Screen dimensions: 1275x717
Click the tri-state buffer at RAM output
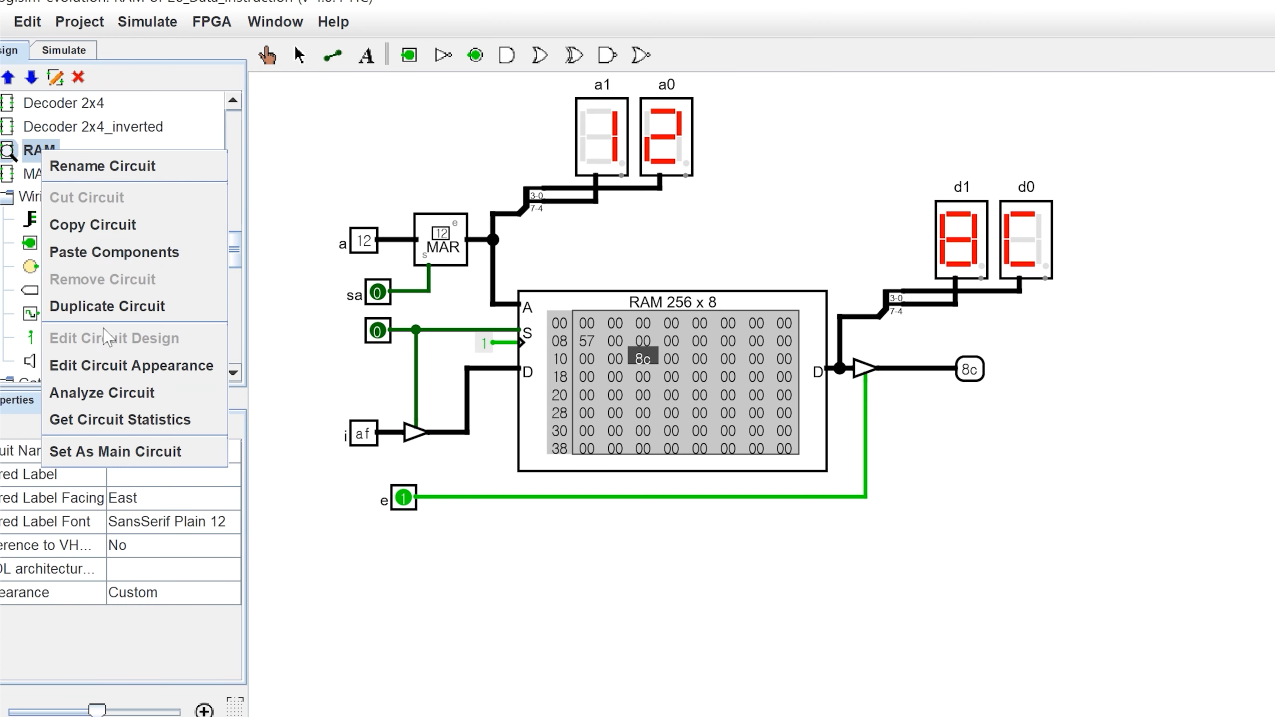[866, 369]
